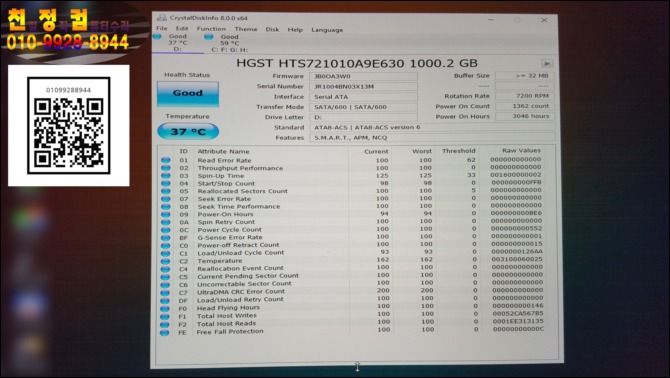Click the Interface Serial ATA field
670x378 pixels.
click(x=363, y=97)
